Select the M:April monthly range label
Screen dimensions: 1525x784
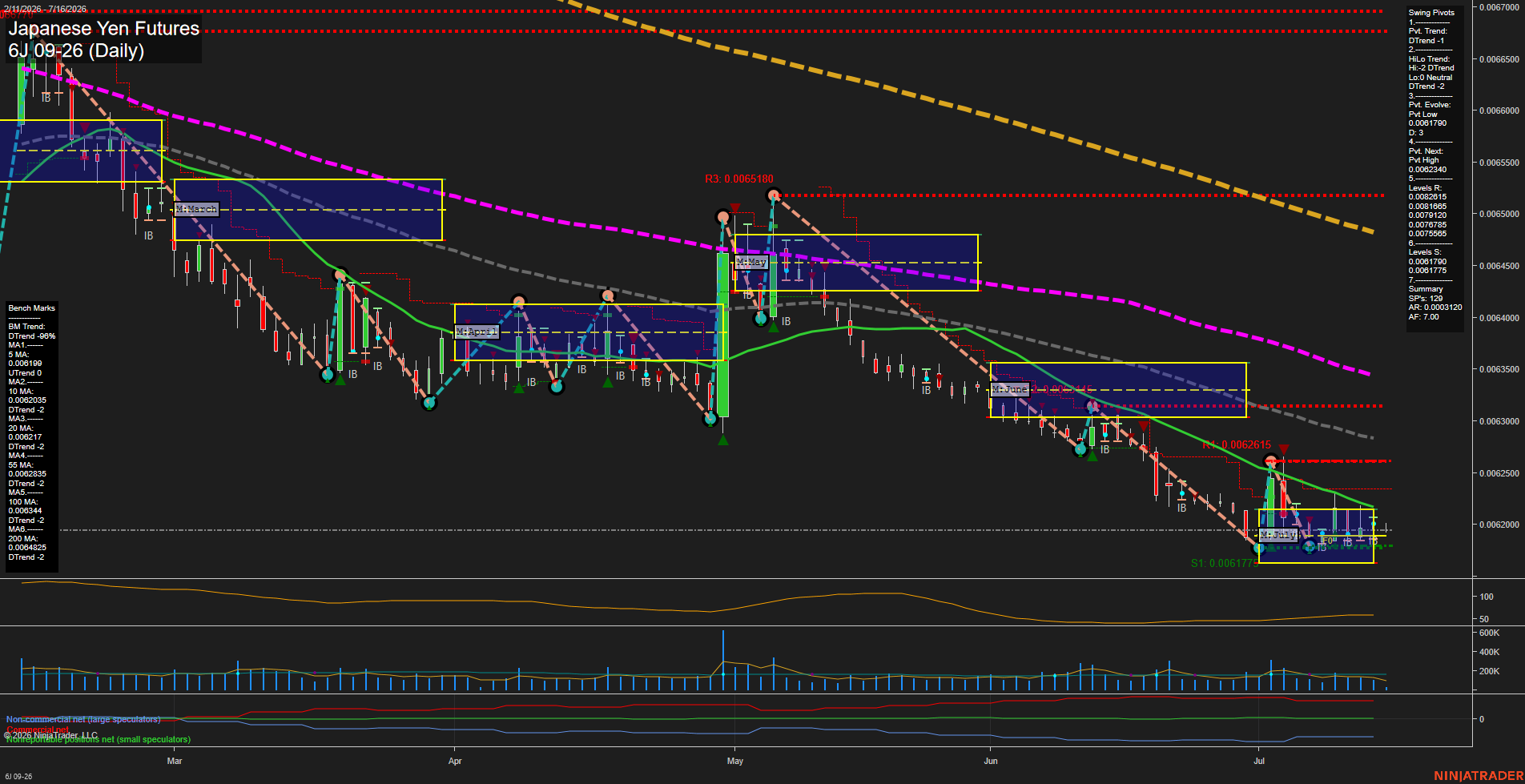point(477,332)
